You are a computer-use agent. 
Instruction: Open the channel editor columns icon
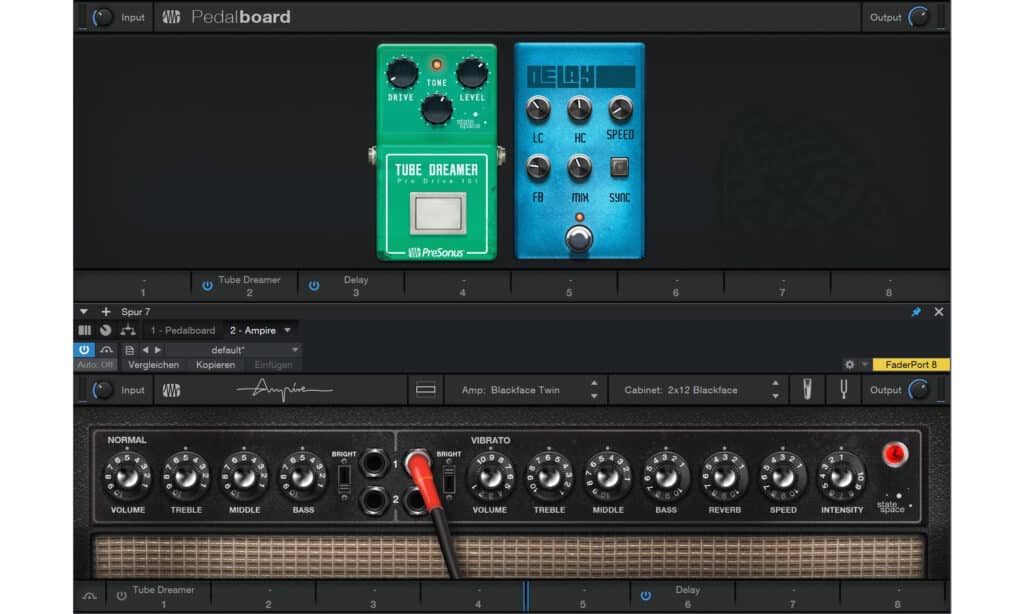[84, 331]
